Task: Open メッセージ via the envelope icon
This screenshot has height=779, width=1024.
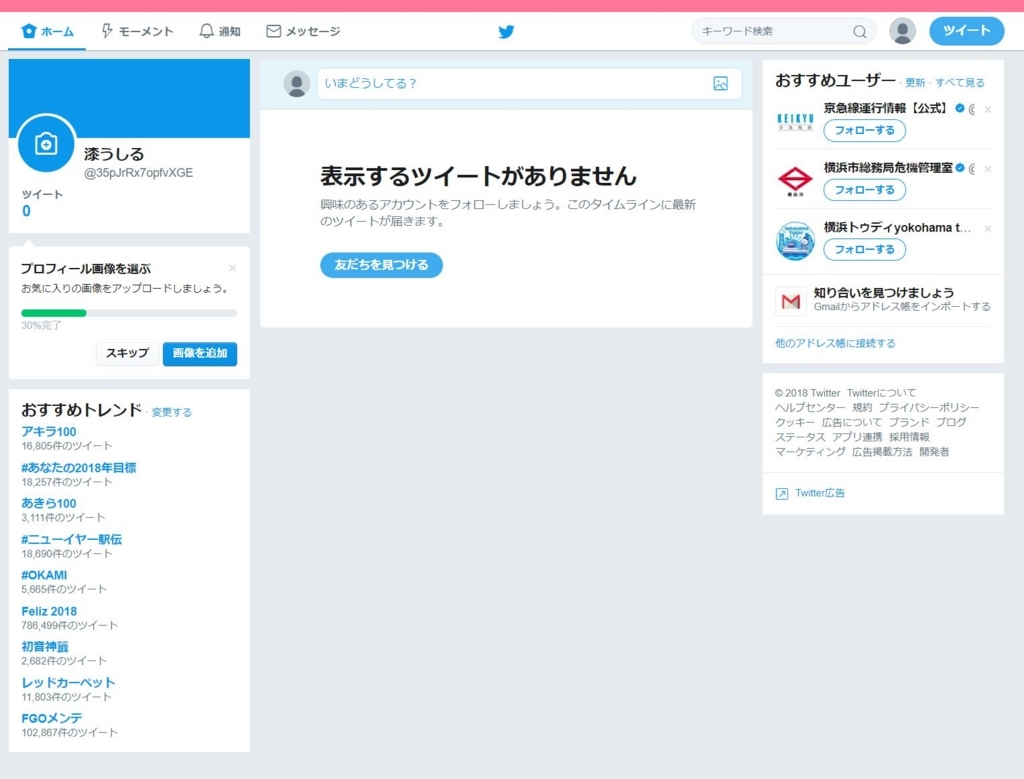Action: tap(272, 31)
